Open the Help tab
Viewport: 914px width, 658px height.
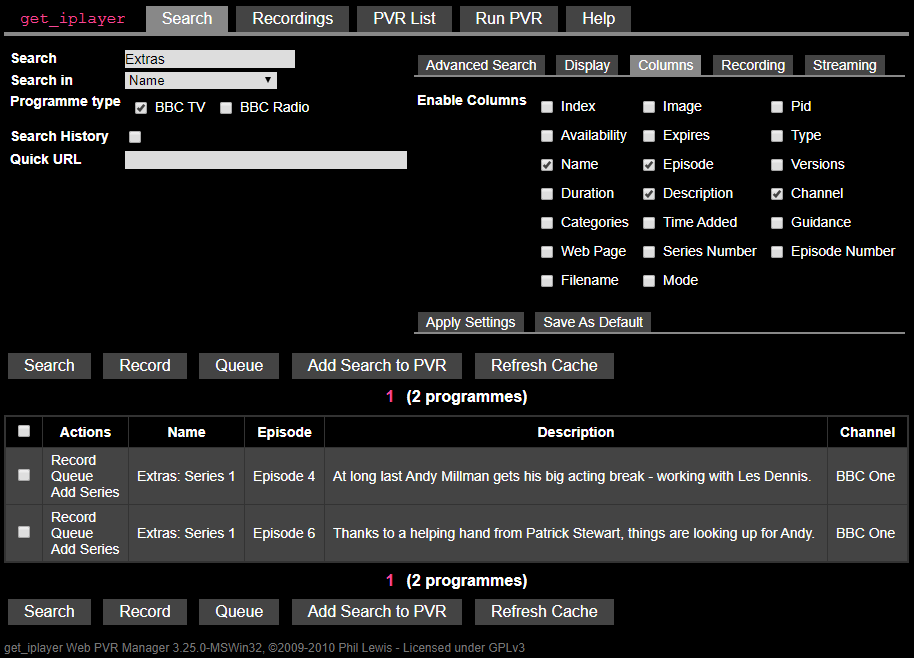coord(598,19)
